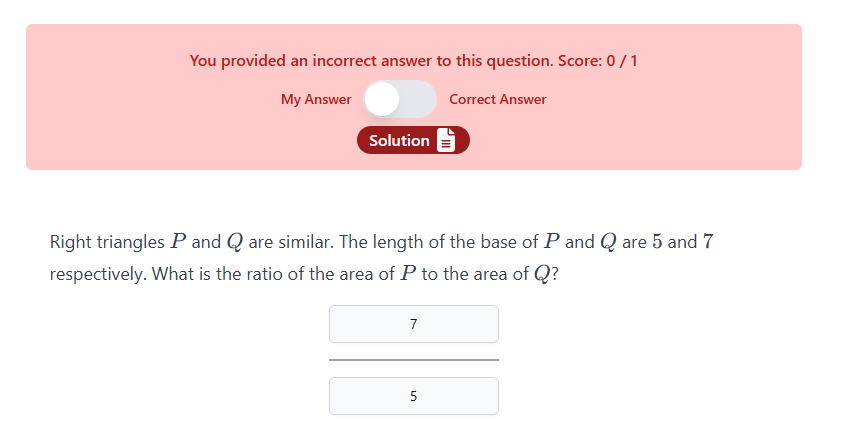
Task: Click the "My Answer" label
Action: tap(316, 99)
